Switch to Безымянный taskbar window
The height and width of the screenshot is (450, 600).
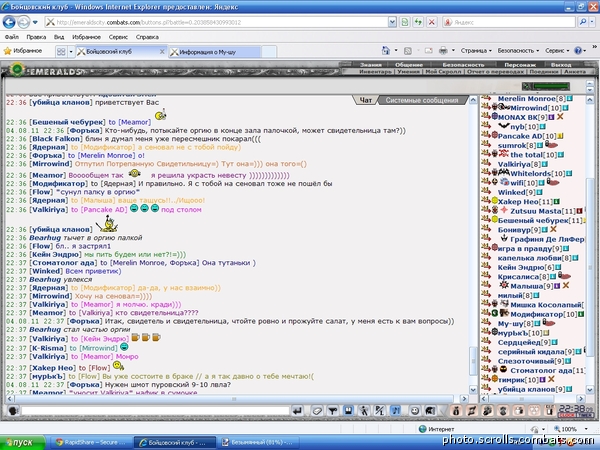pos(261,442)
